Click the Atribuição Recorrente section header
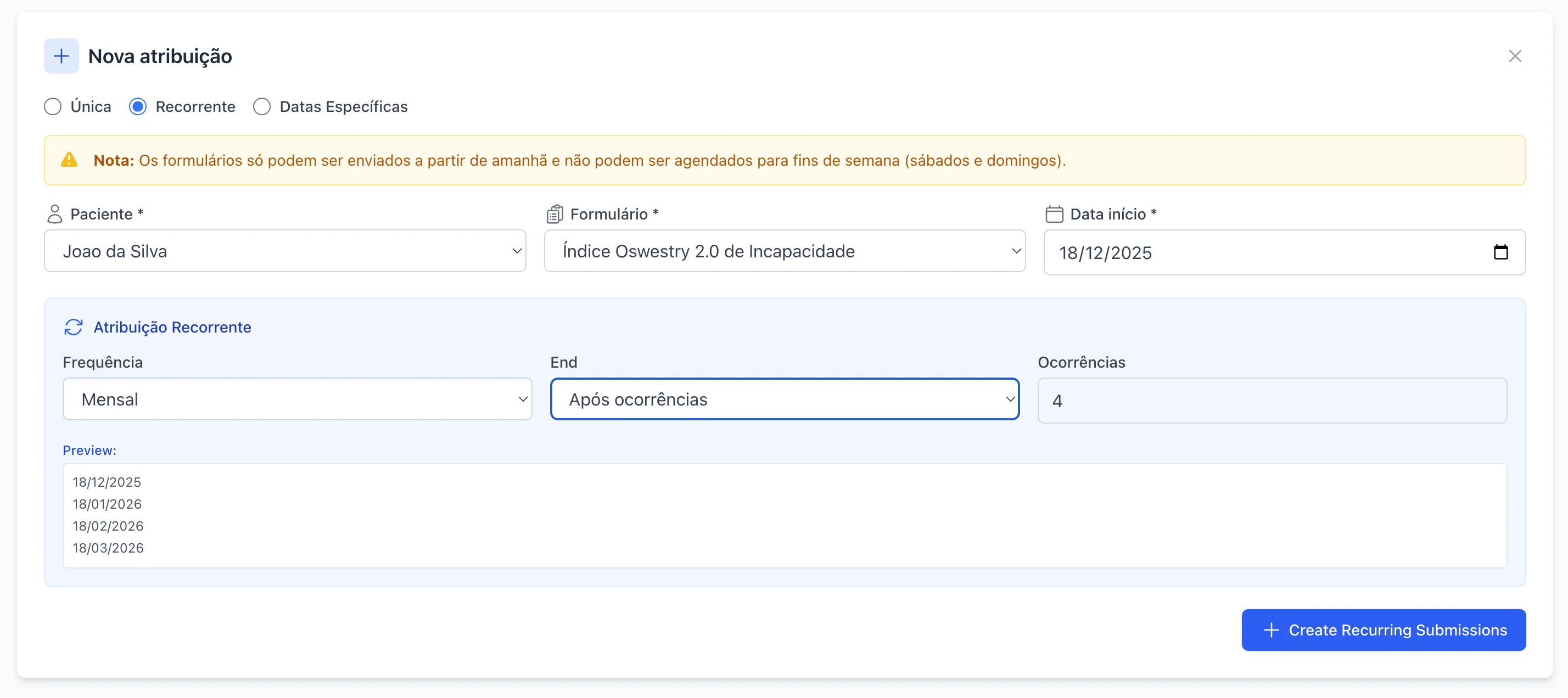The height and width of the screenshot is (698, 1568). (172, 327)
